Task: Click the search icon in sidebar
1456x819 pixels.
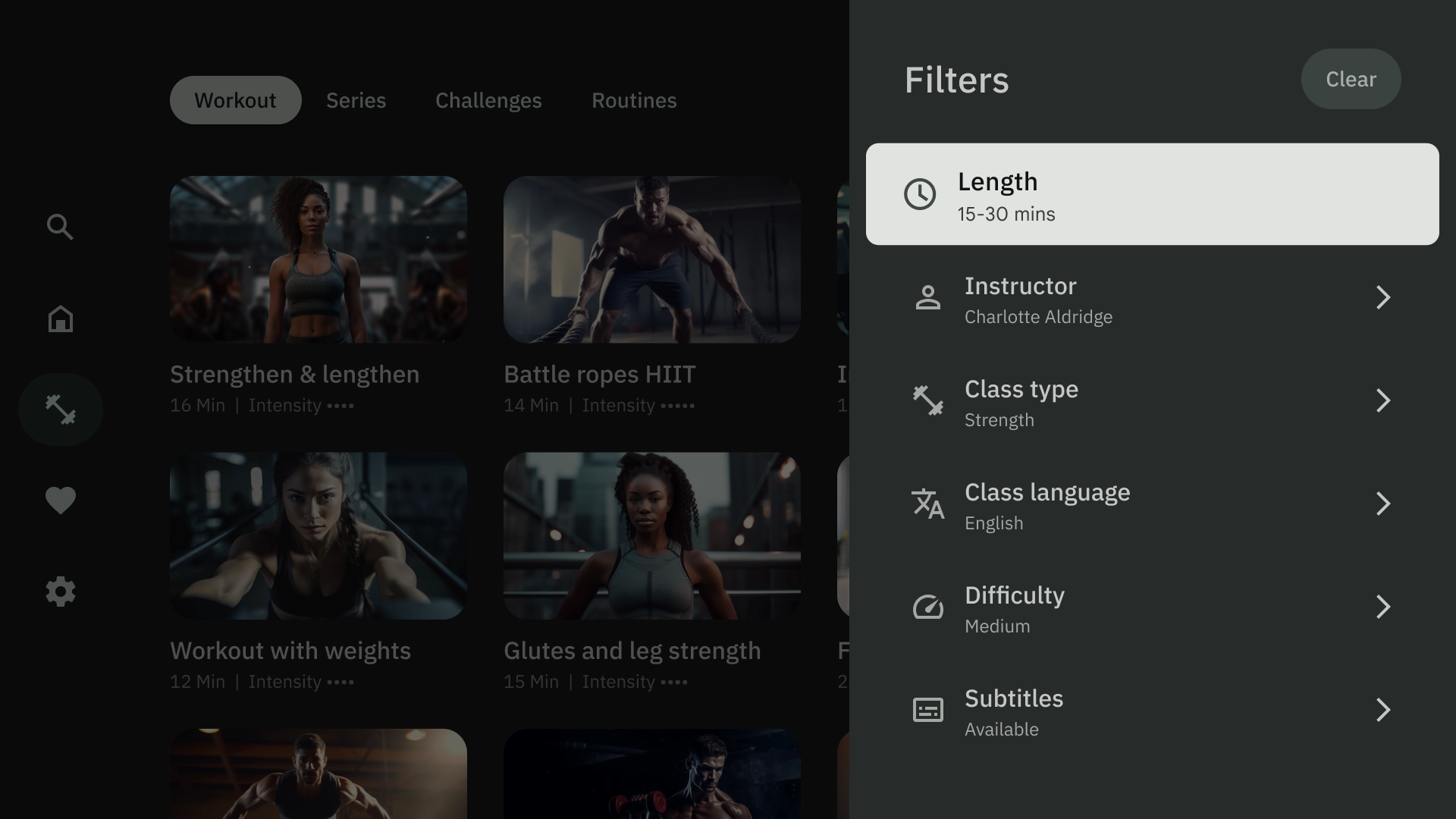Action: tap(60, 227)
